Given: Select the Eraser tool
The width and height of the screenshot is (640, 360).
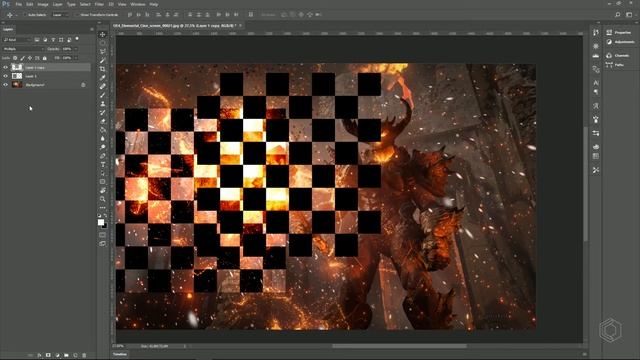Looking at the screenshot, I should point(102,121).
